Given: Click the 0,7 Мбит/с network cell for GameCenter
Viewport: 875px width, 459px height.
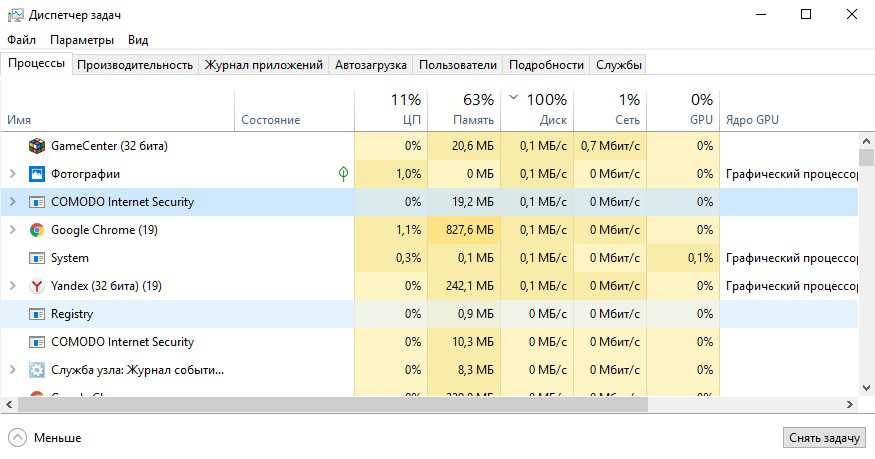Looking at the screenshot, I should 610,146.
